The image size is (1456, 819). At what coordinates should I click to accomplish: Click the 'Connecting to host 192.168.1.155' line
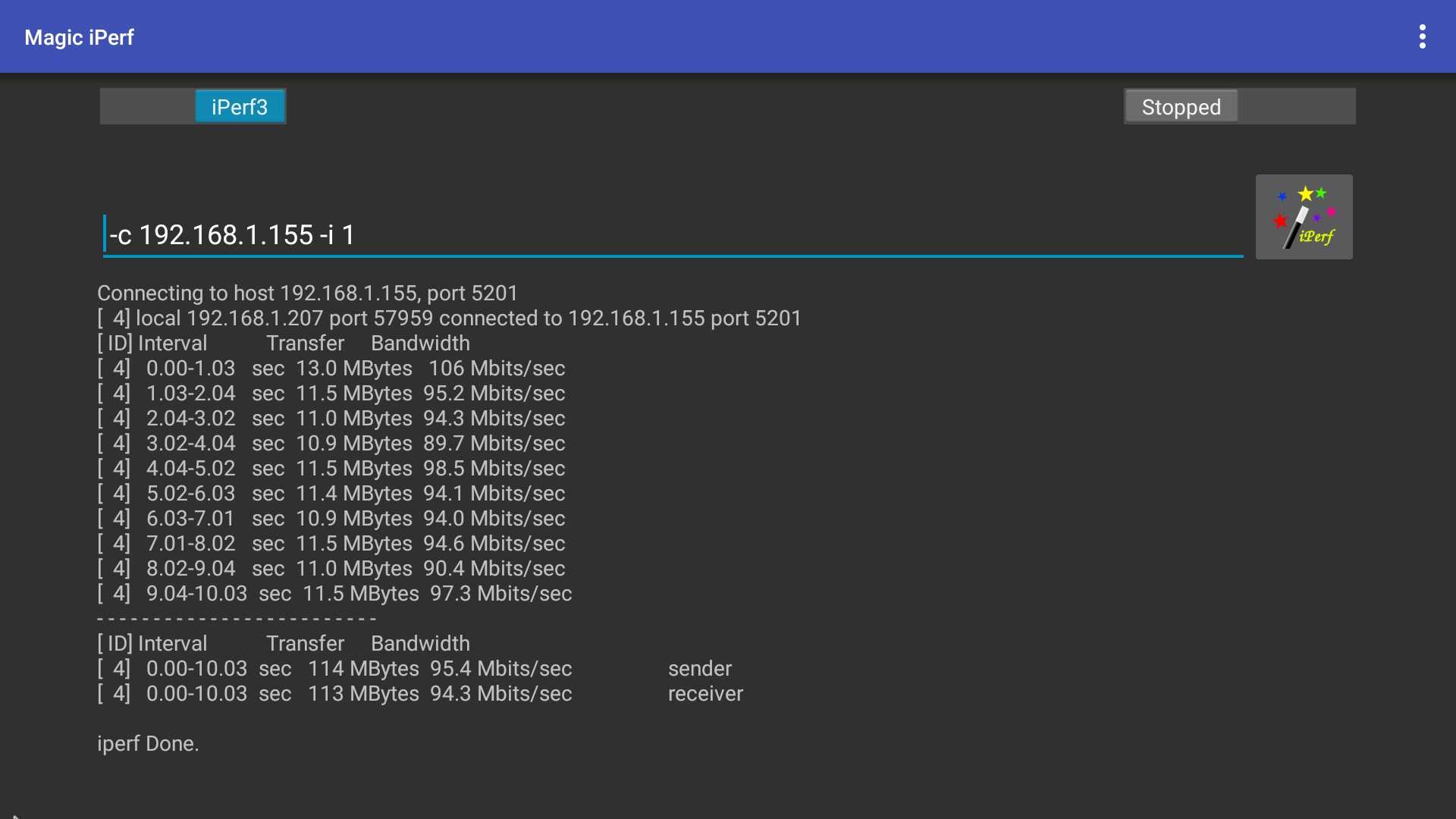click(307, 293)
